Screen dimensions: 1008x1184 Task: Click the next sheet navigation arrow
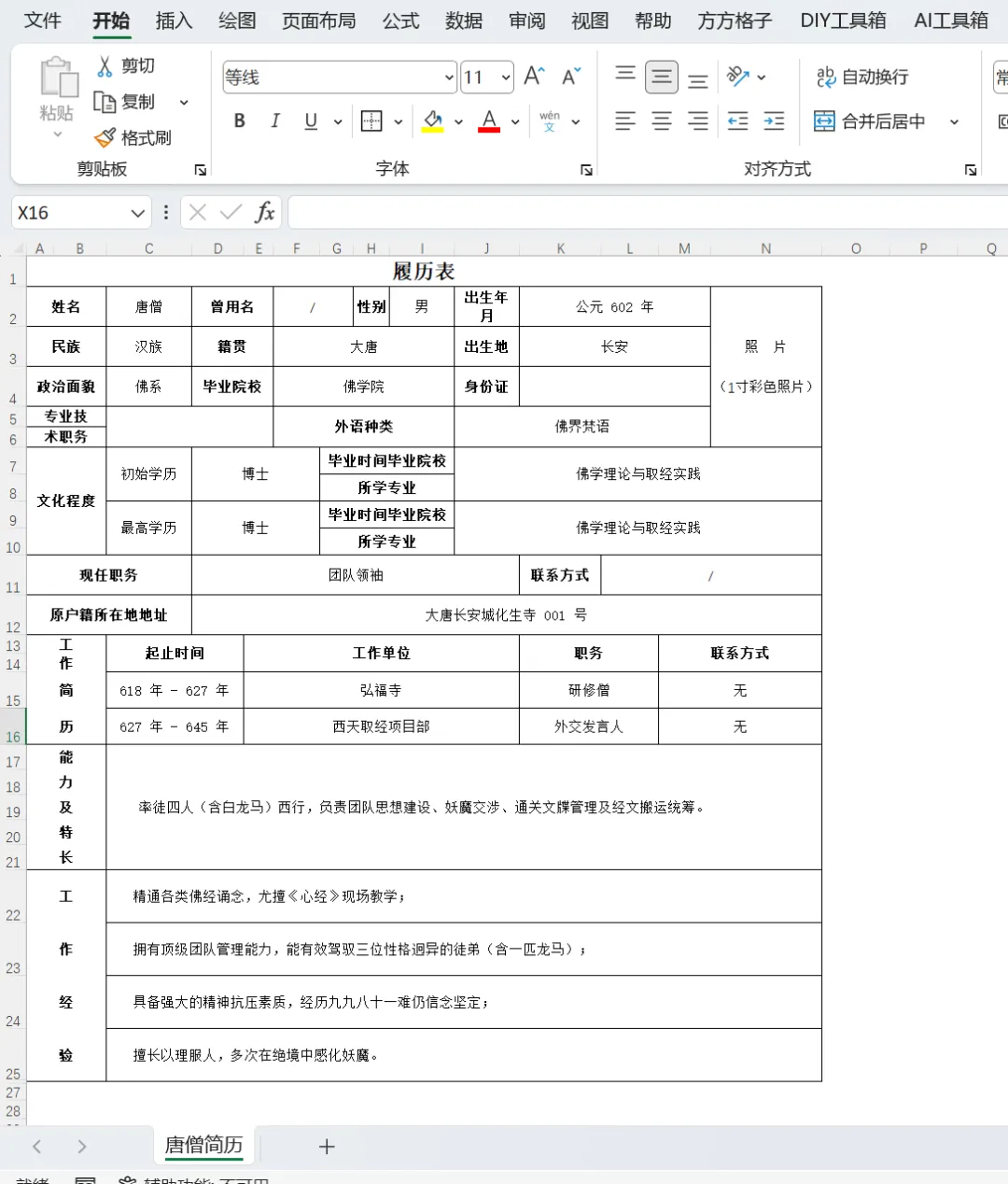pyautogui.click(x=82, y=1147)
